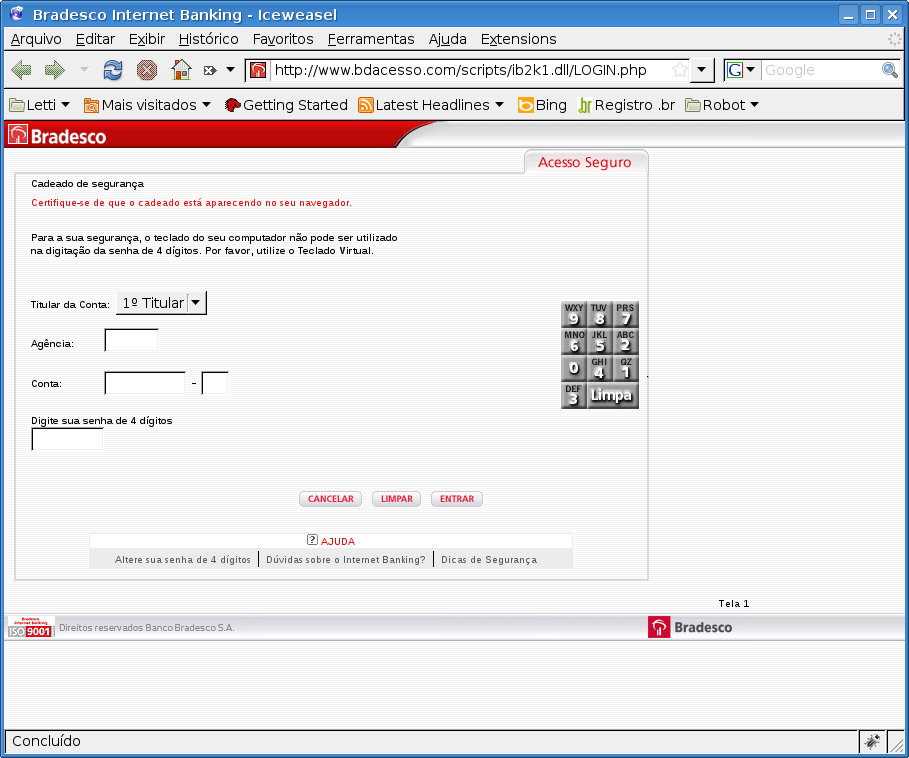Click the ENTRAR button
Screen dimensions: 909x758
457,499
